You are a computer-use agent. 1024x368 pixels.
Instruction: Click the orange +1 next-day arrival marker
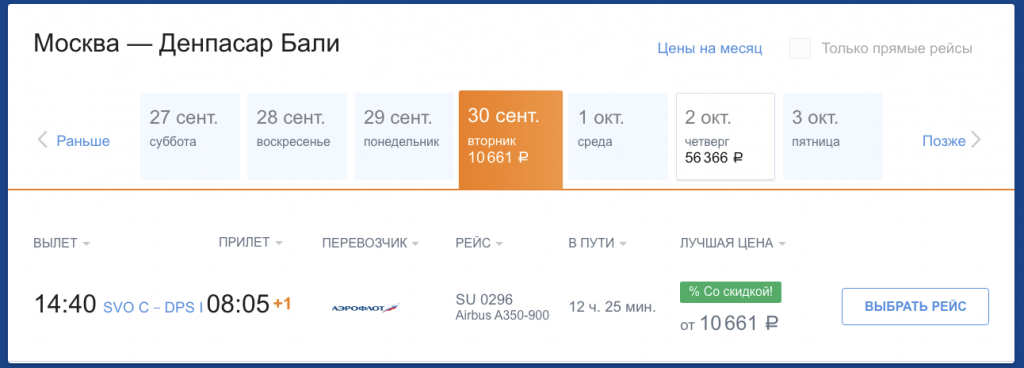(282, 304)
